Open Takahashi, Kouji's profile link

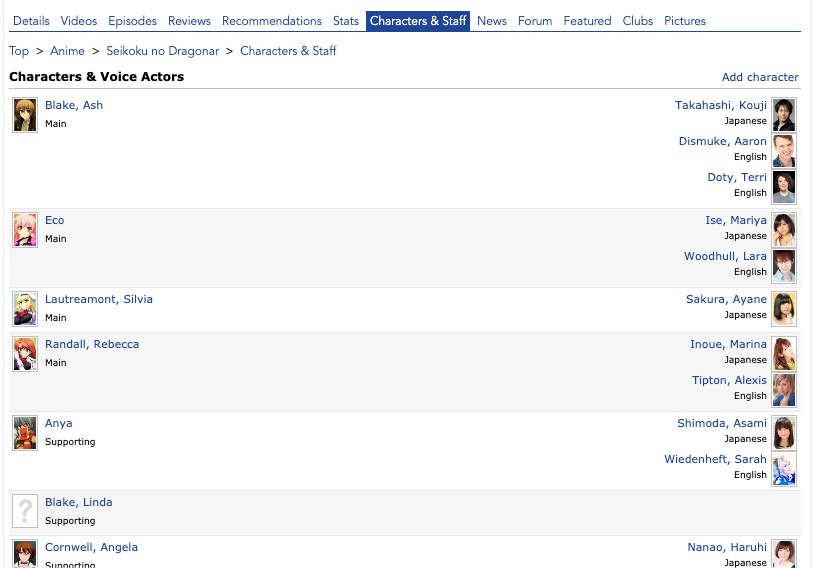pyautogui.click(x=720, y=105)
